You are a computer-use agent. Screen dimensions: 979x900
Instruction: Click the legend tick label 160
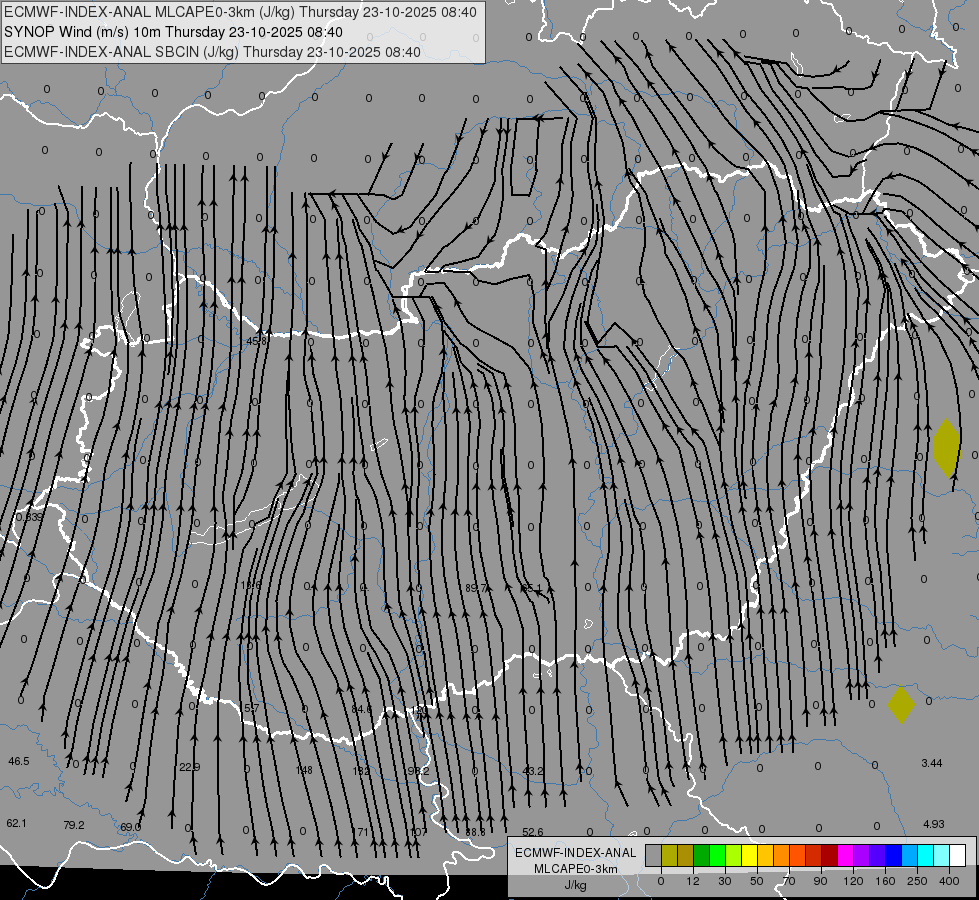pyautogui.click(x=885, y=881)
